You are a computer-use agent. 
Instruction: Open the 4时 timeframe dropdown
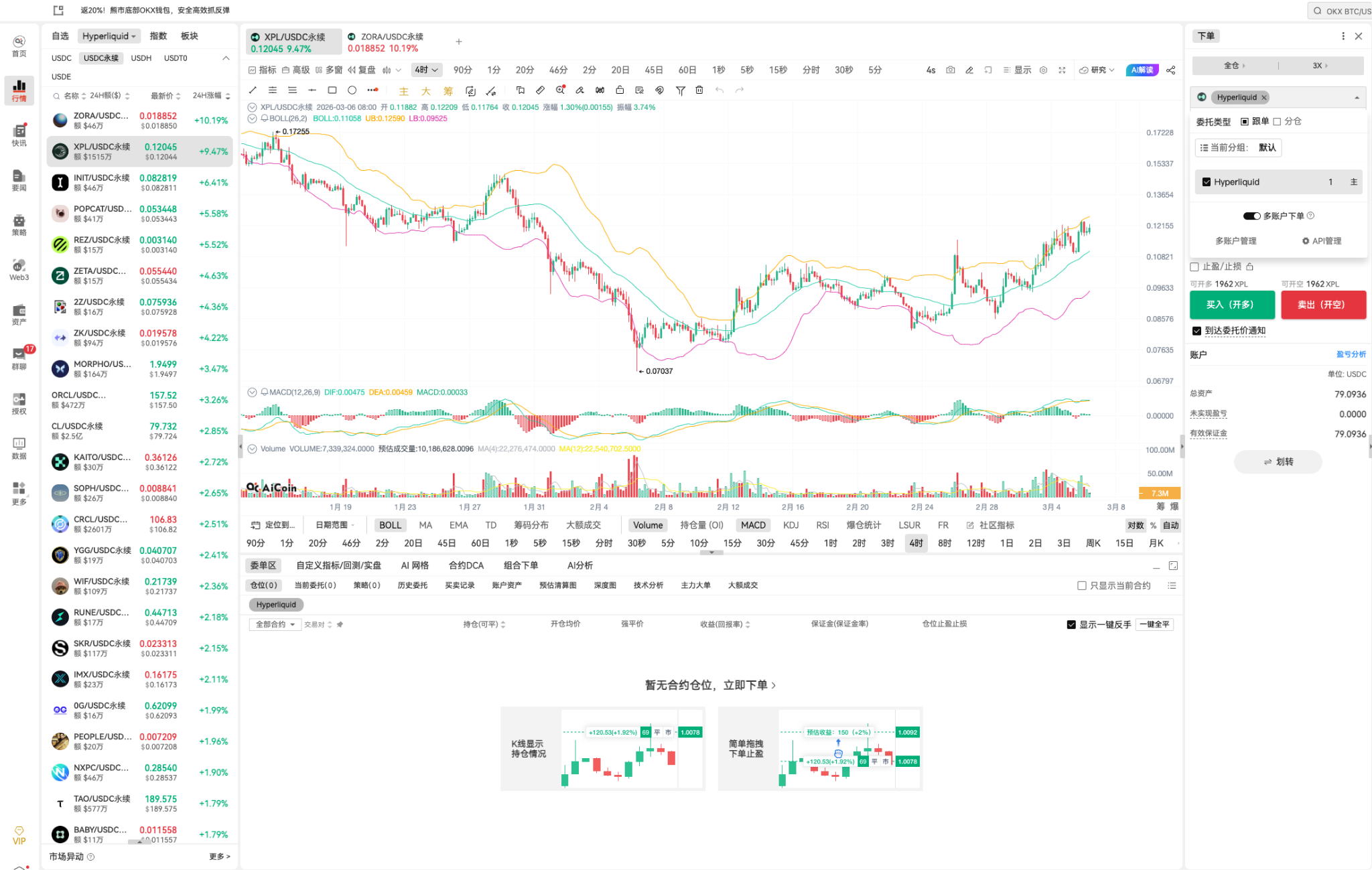point(426,70)
